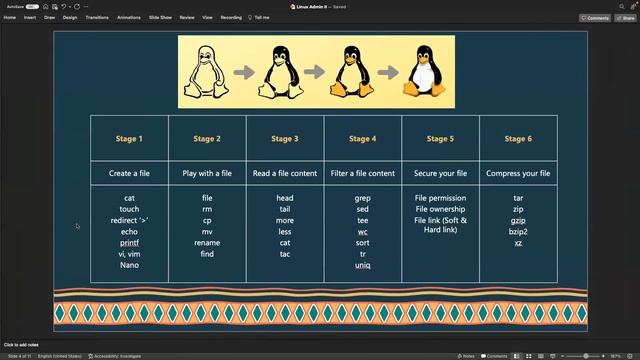Screen dimensions: 640x360
Task: Click the Undo arrow icon
Action: (64, 7)
